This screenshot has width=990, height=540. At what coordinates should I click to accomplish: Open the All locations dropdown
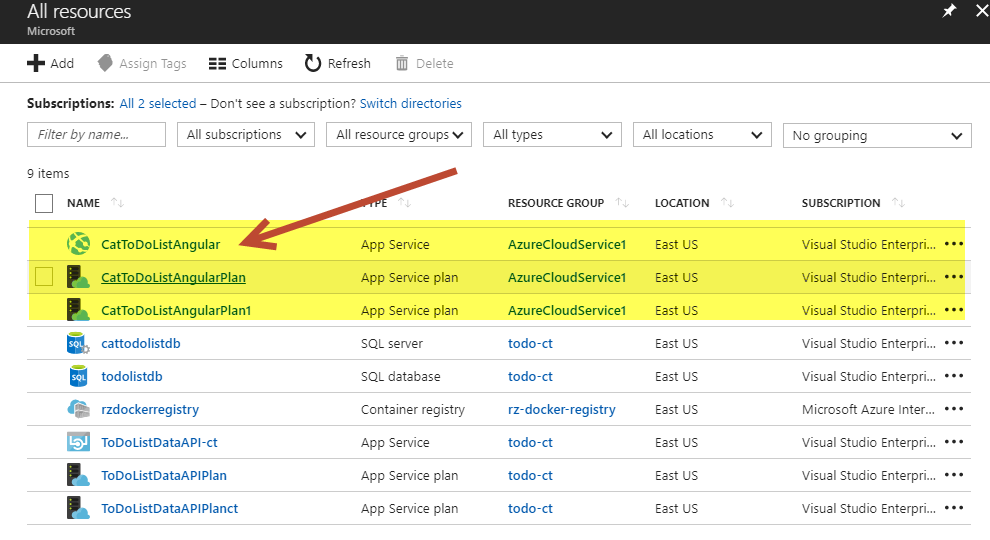click(702, 135)
